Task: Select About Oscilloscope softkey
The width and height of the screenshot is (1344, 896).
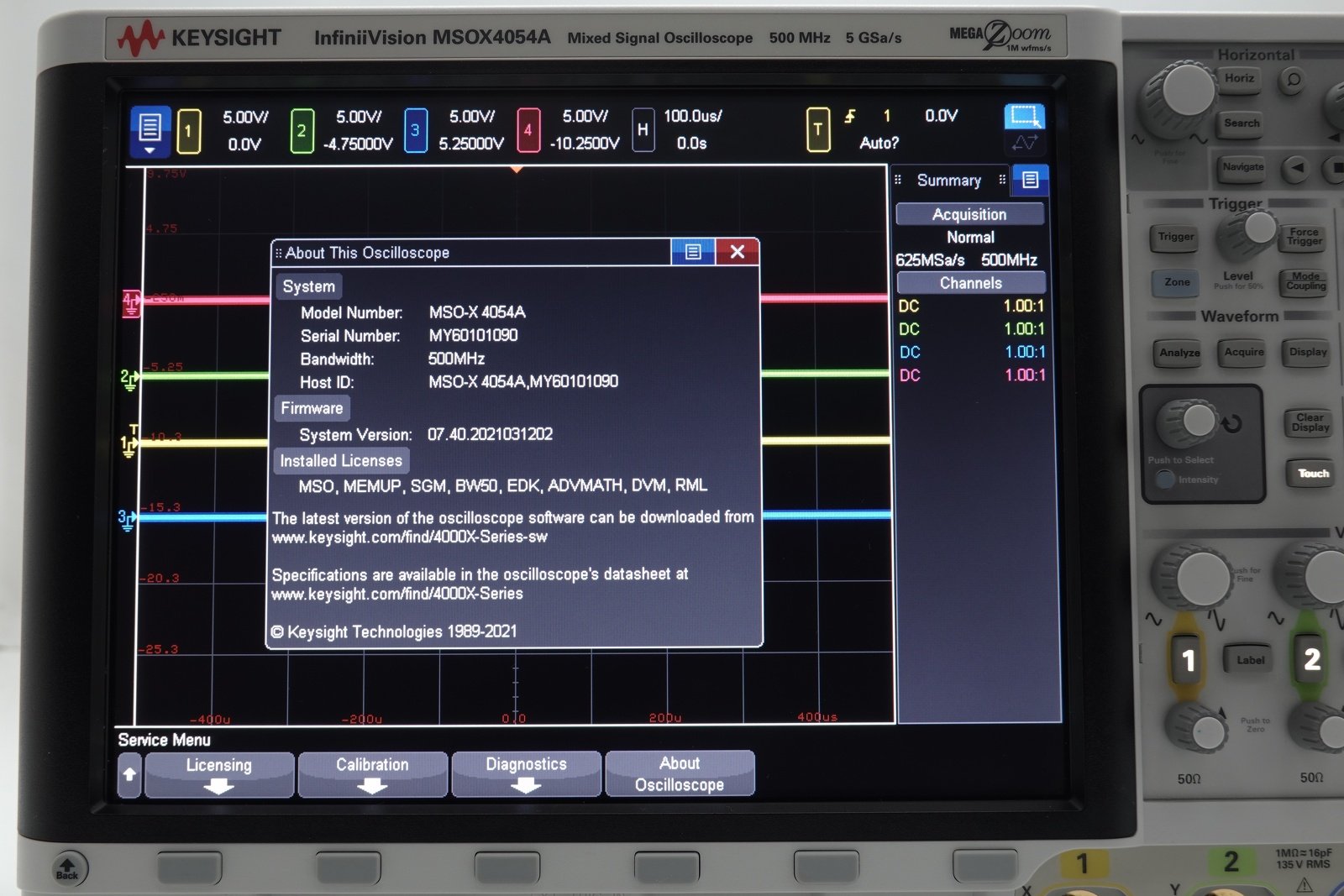Action: pos(680,773)
